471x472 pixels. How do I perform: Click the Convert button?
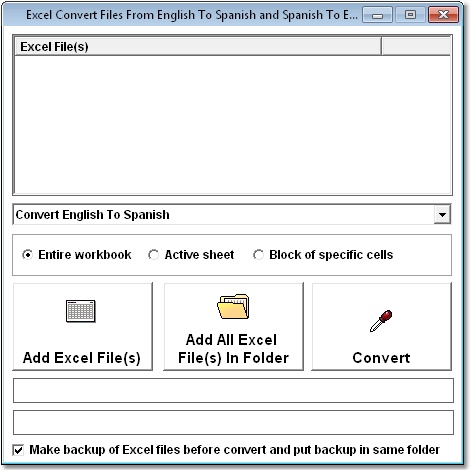381,326
